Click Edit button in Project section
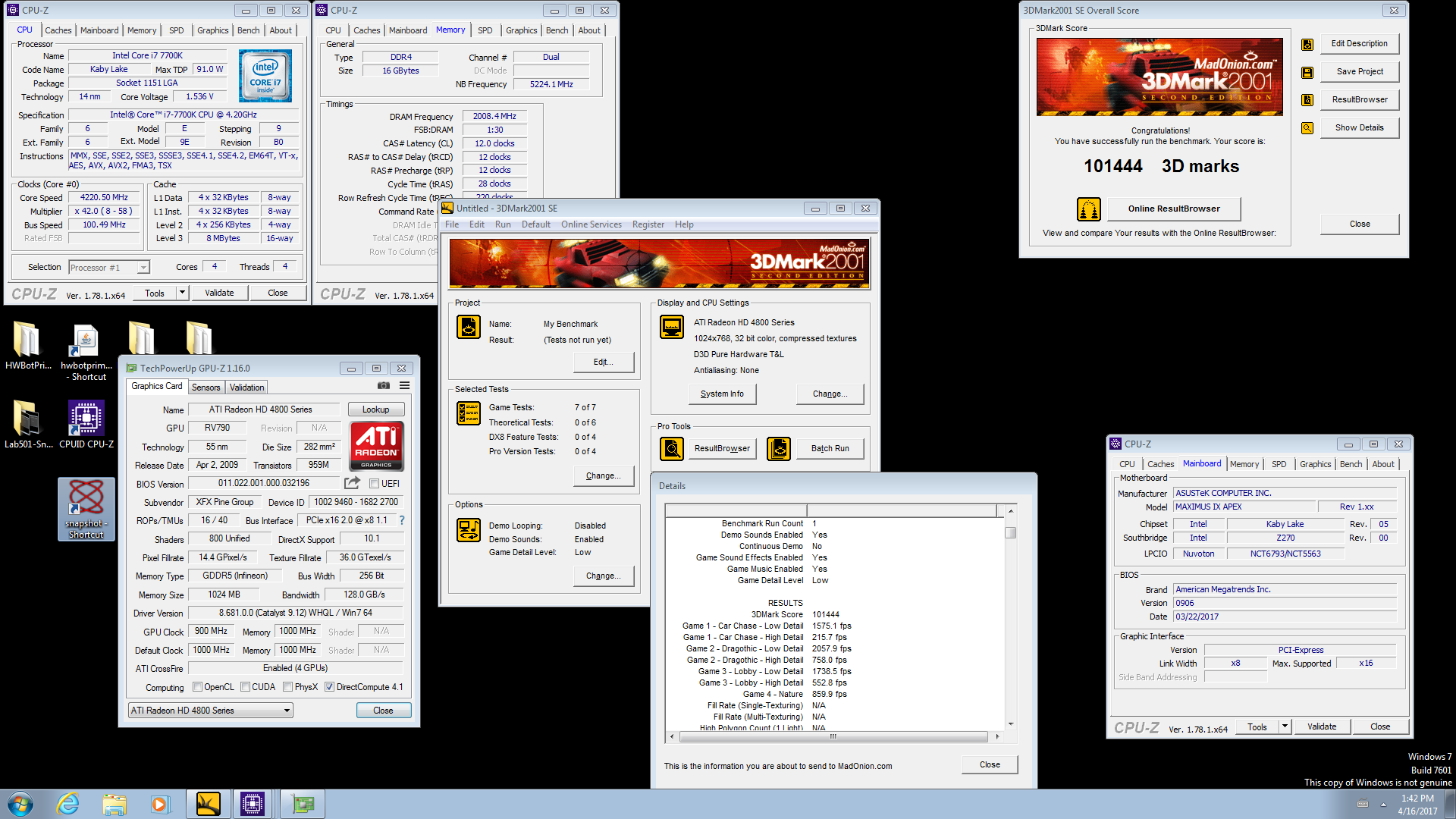This screenshot has width=1456, height=819. [x=603, y=362]
